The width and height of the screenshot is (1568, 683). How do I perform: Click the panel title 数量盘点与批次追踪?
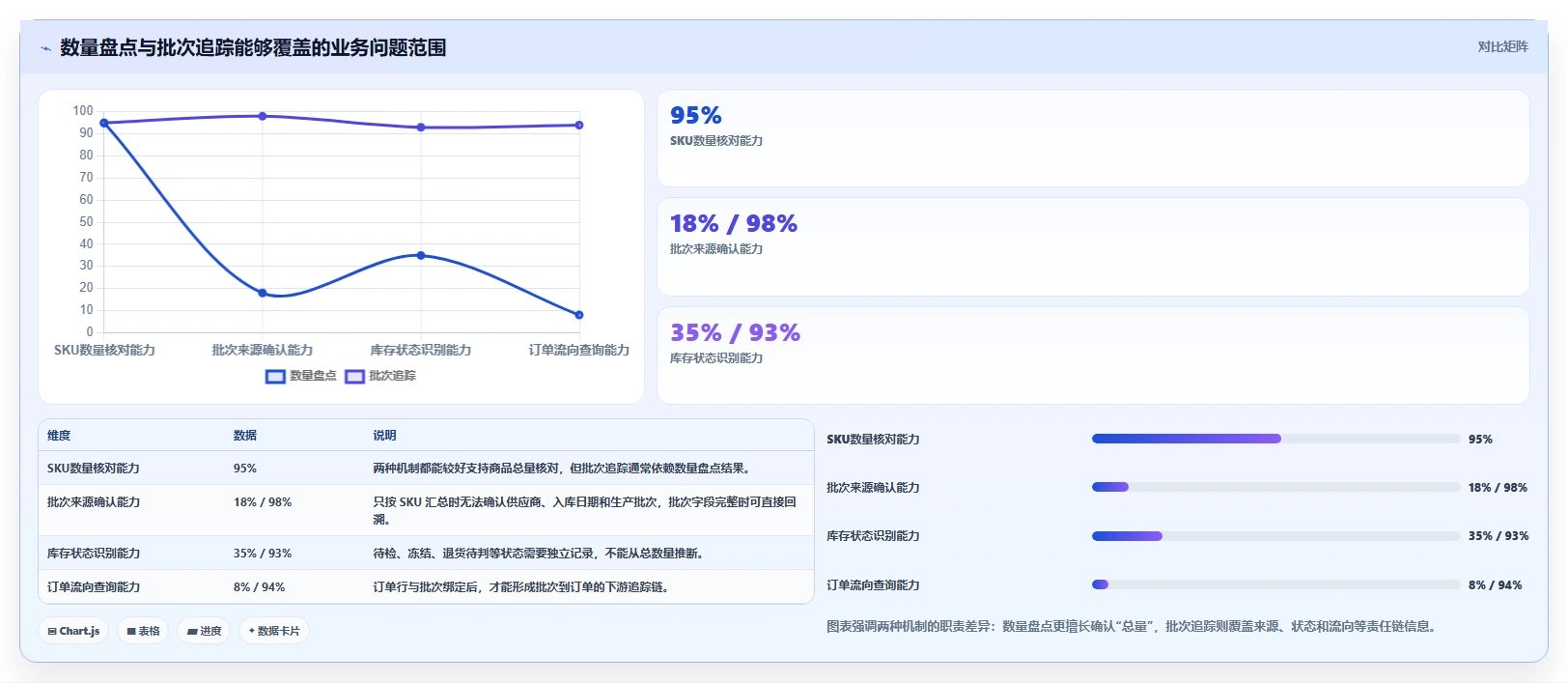[x=253, y=47]
